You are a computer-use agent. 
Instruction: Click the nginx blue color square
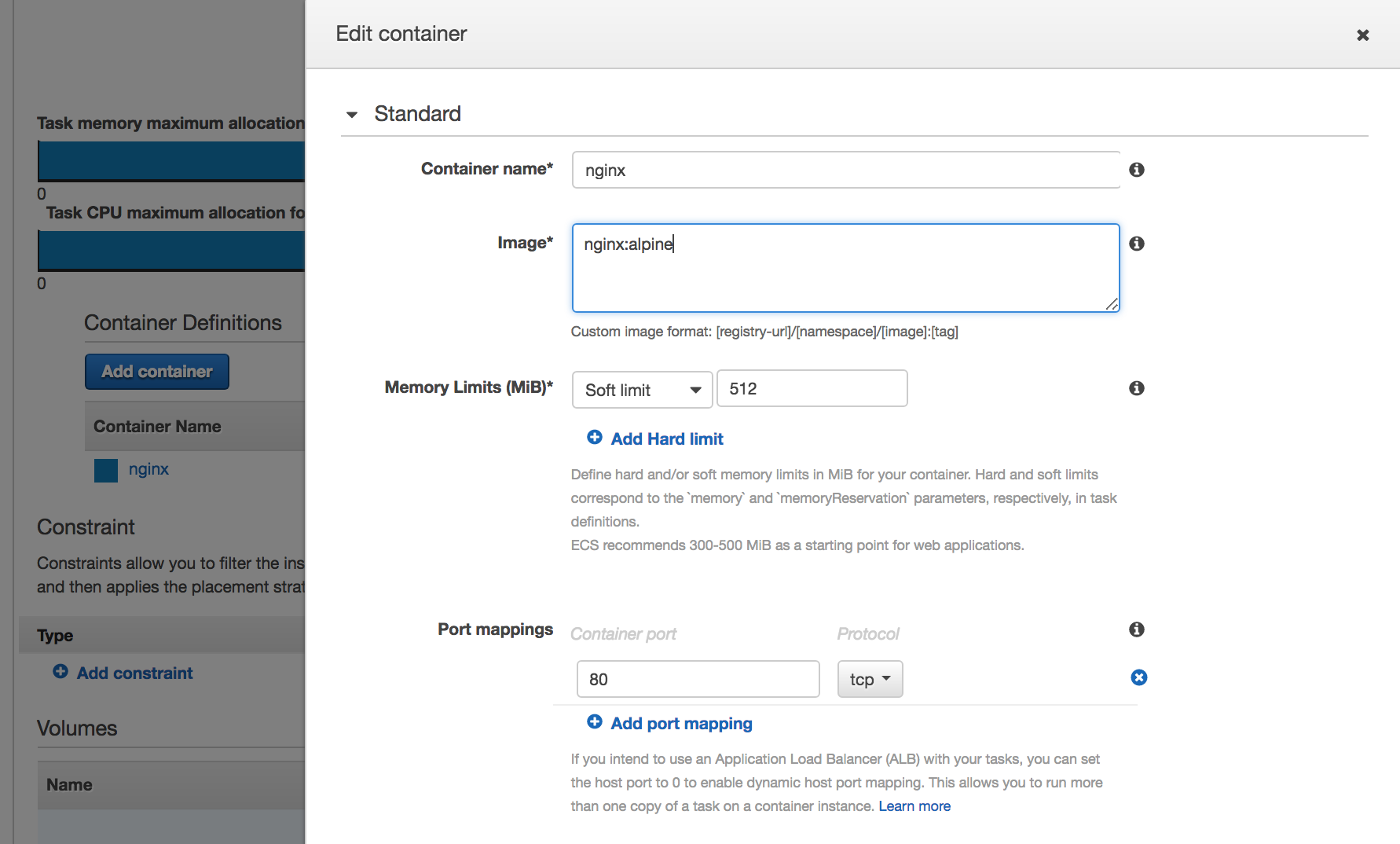[x=106, y=470]
